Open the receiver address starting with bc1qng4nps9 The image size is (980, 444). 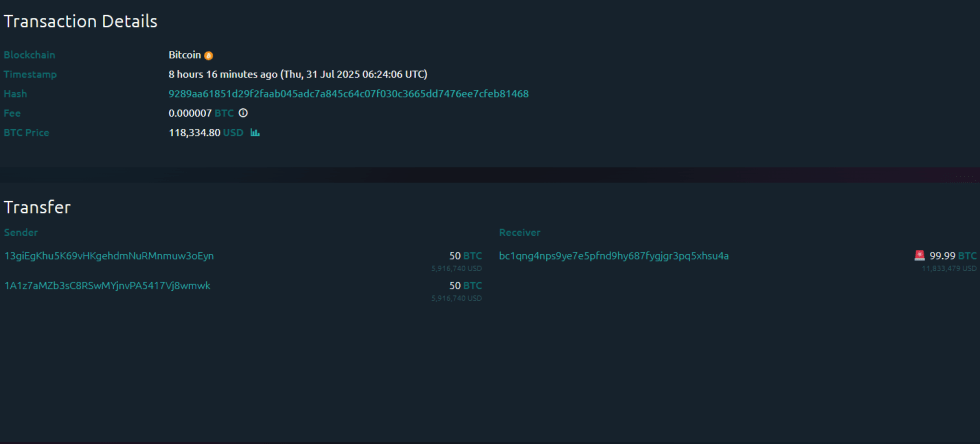(613, 256)
